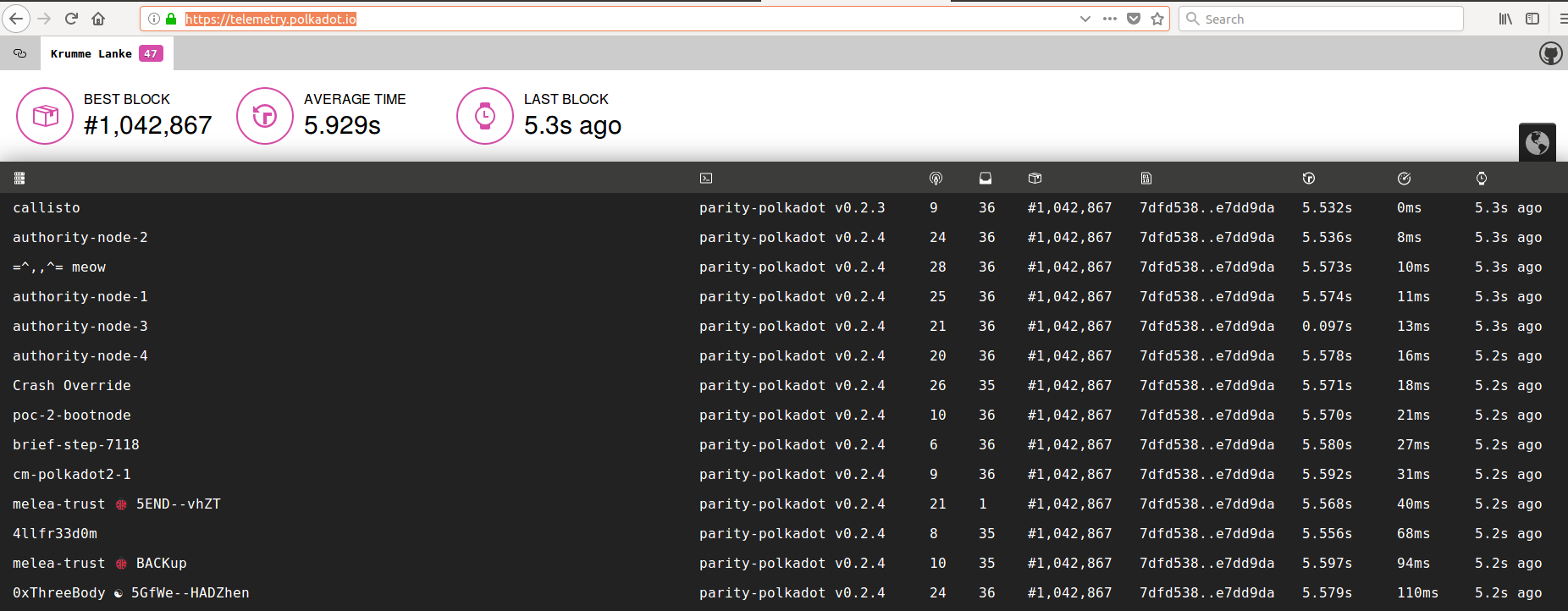The height and width of the screenshot is (611, 1568).
Task: Click validator icon of melea-trust 5END--vhZT
Action: 121,504
